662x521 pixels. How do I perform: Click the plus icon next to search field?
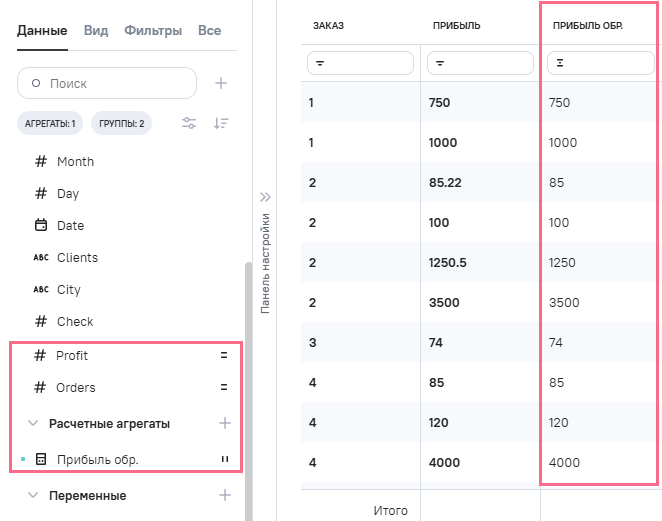(x=221, y=83)
